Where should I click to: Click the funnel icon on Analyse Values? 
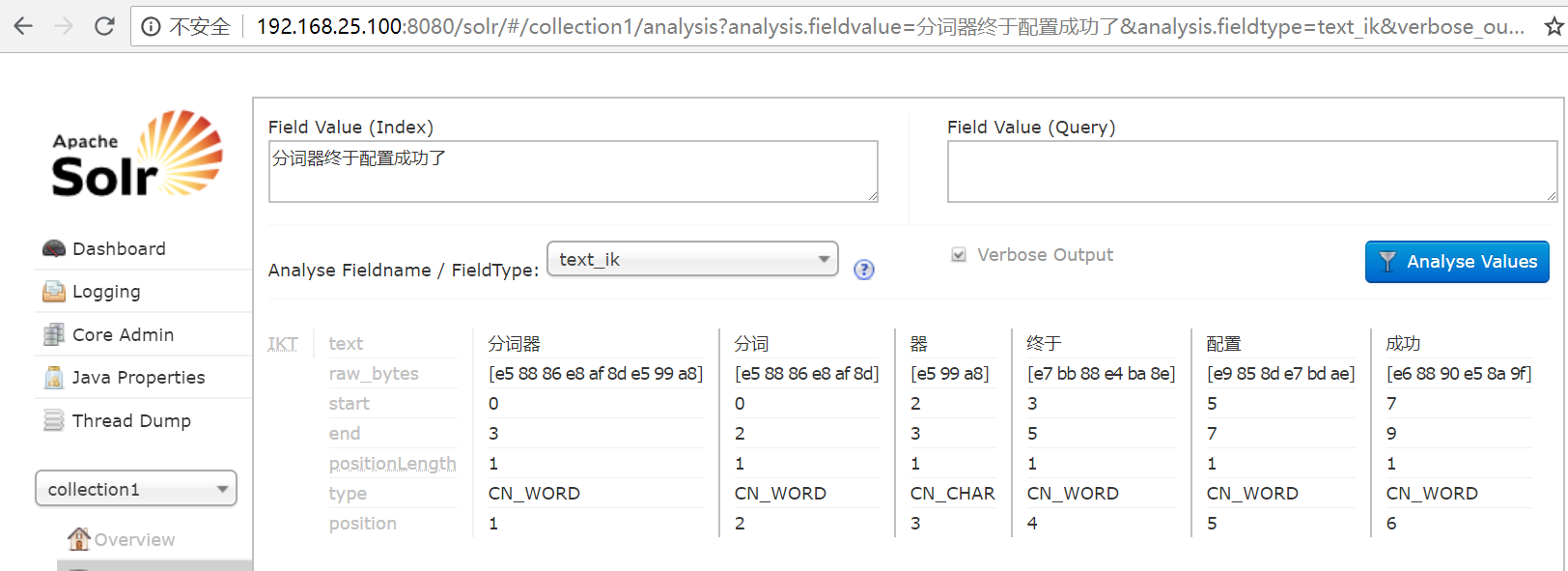pyautogui.click(x=1387, y=261)
